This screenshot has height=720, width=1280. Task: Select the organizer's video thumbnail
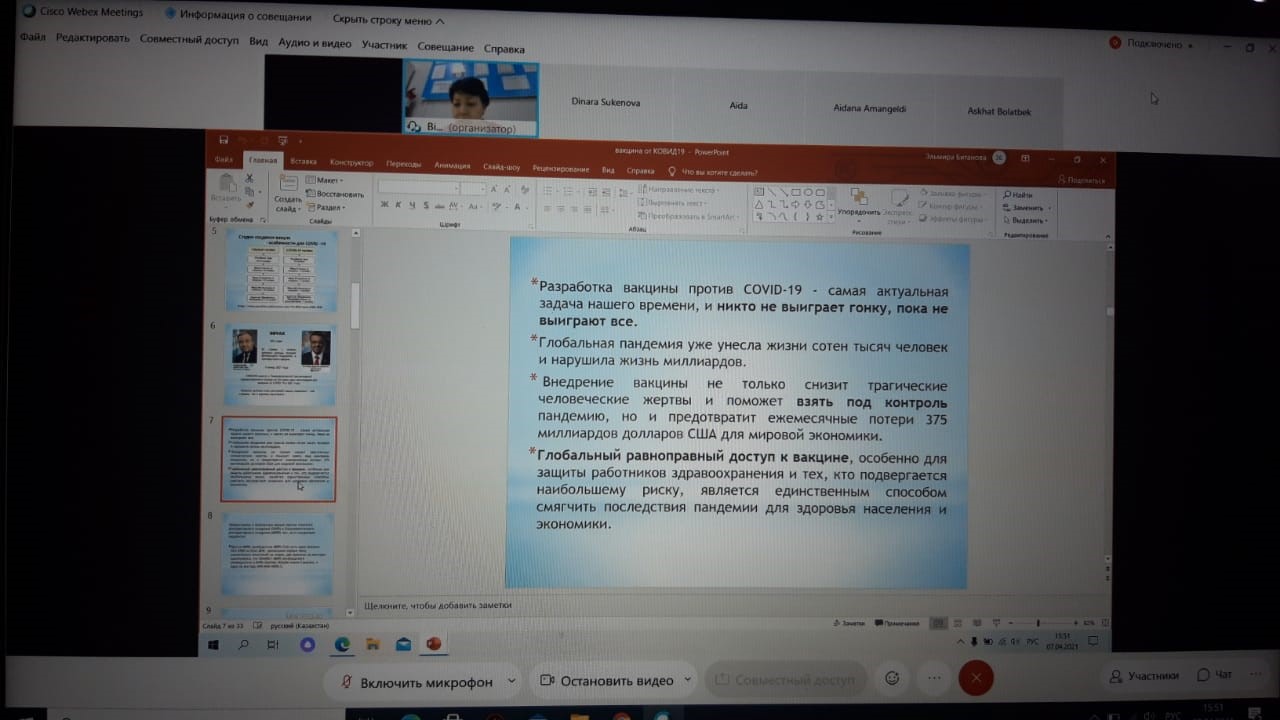click(x=470, y=98)
